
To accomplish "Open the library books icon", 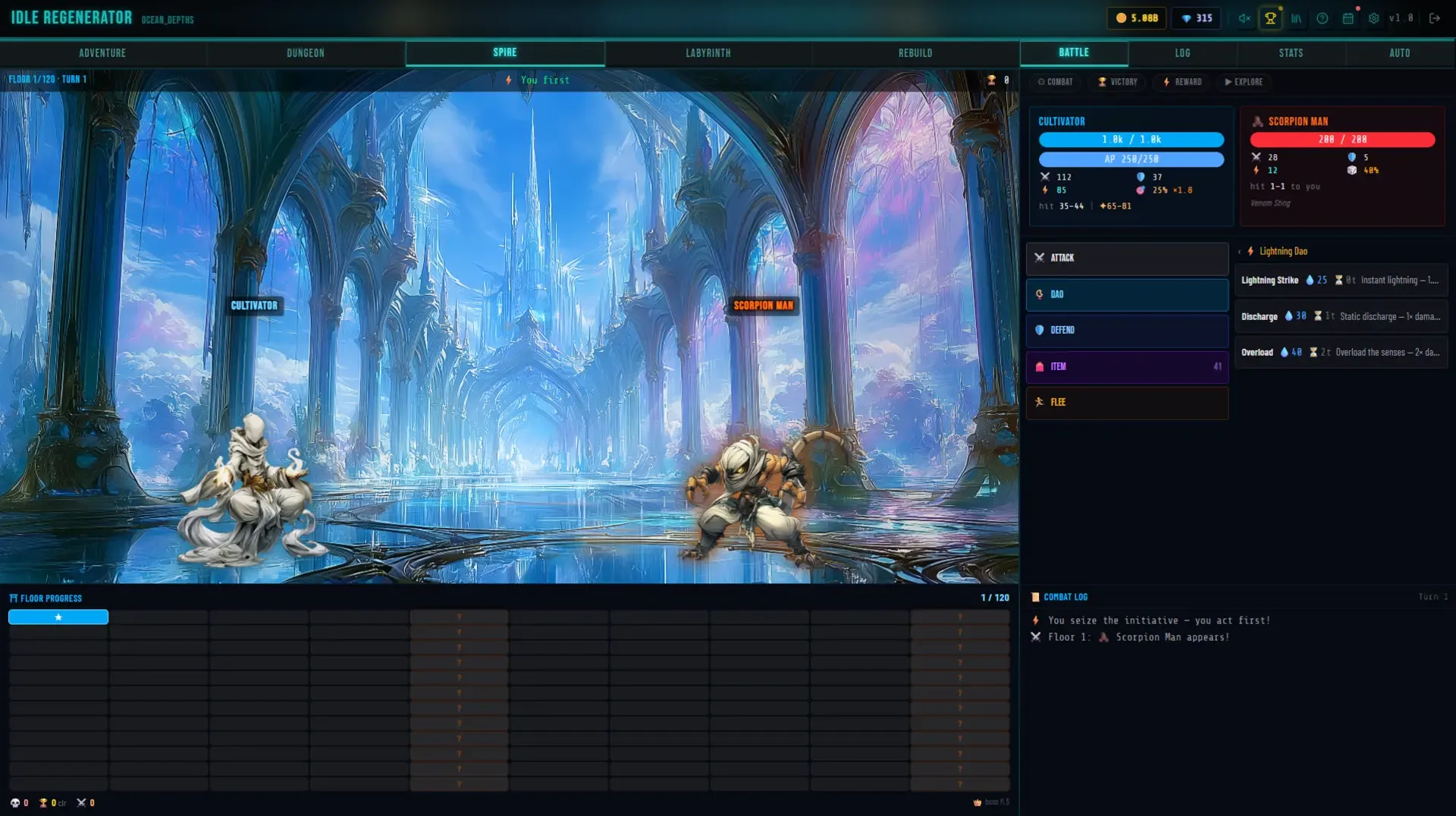I will [1297, 18].
